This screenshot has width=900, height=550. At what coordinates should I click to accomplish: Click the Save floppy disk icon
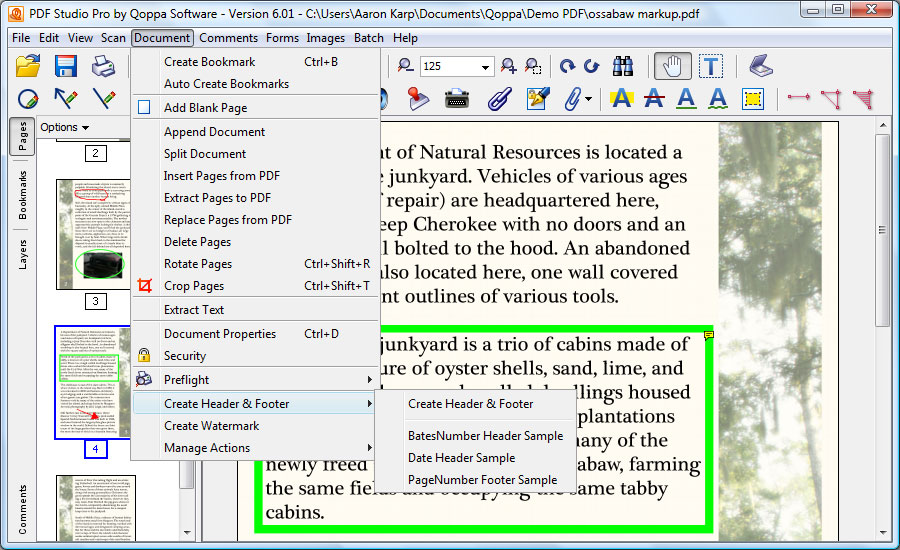(x=65, y=66)
